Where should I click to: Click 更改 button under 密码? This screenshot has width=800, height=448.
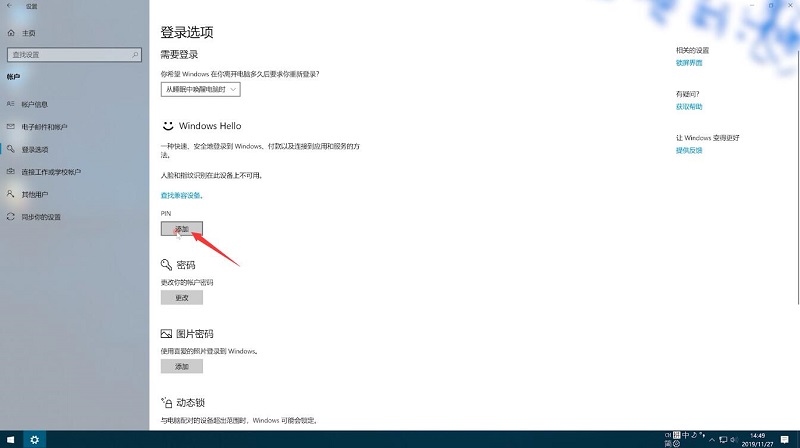(x=182, y=297)
